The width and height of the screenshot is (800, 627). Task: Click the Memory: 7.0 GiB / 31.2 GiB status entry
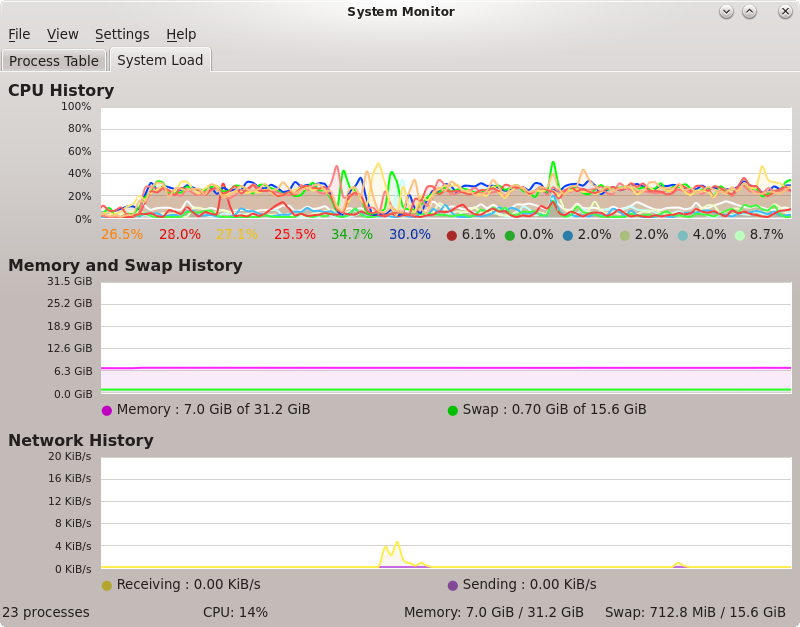click(494, 612)
